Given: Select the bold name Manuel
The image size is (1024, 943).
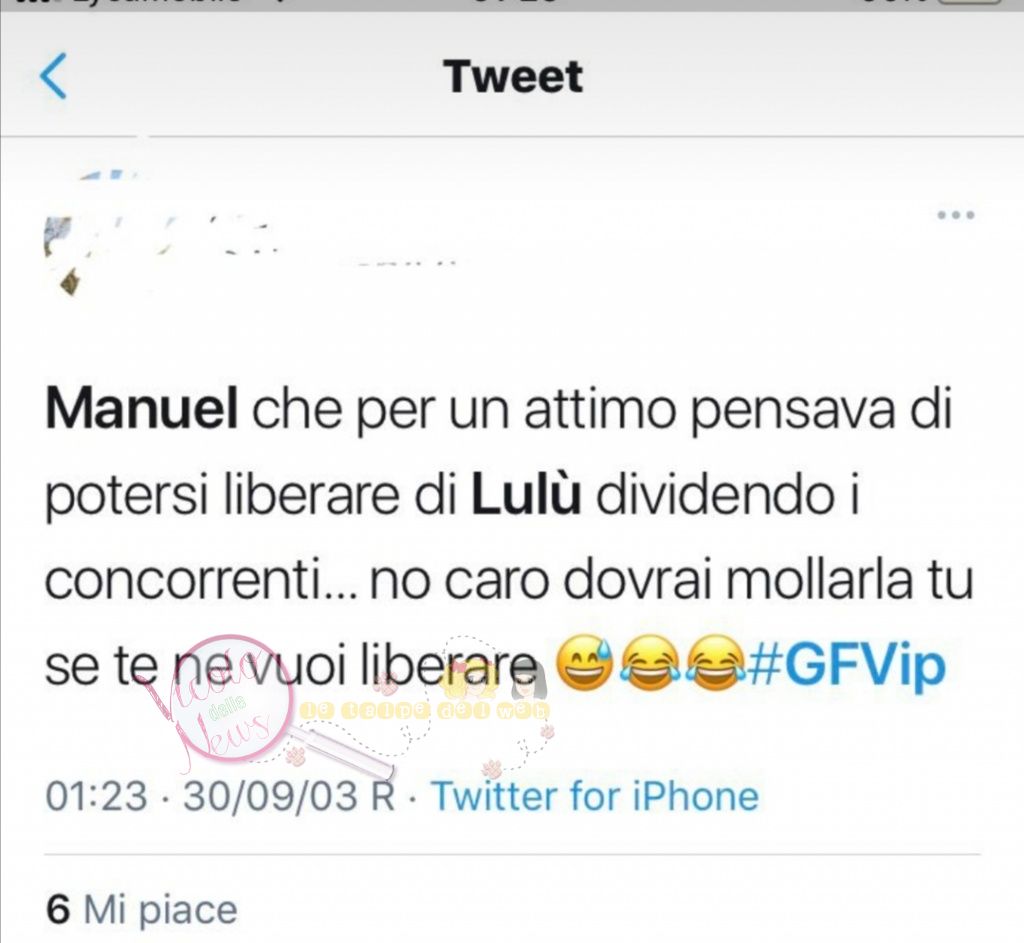Looking at the screenshot, I should tap(141, 409).
